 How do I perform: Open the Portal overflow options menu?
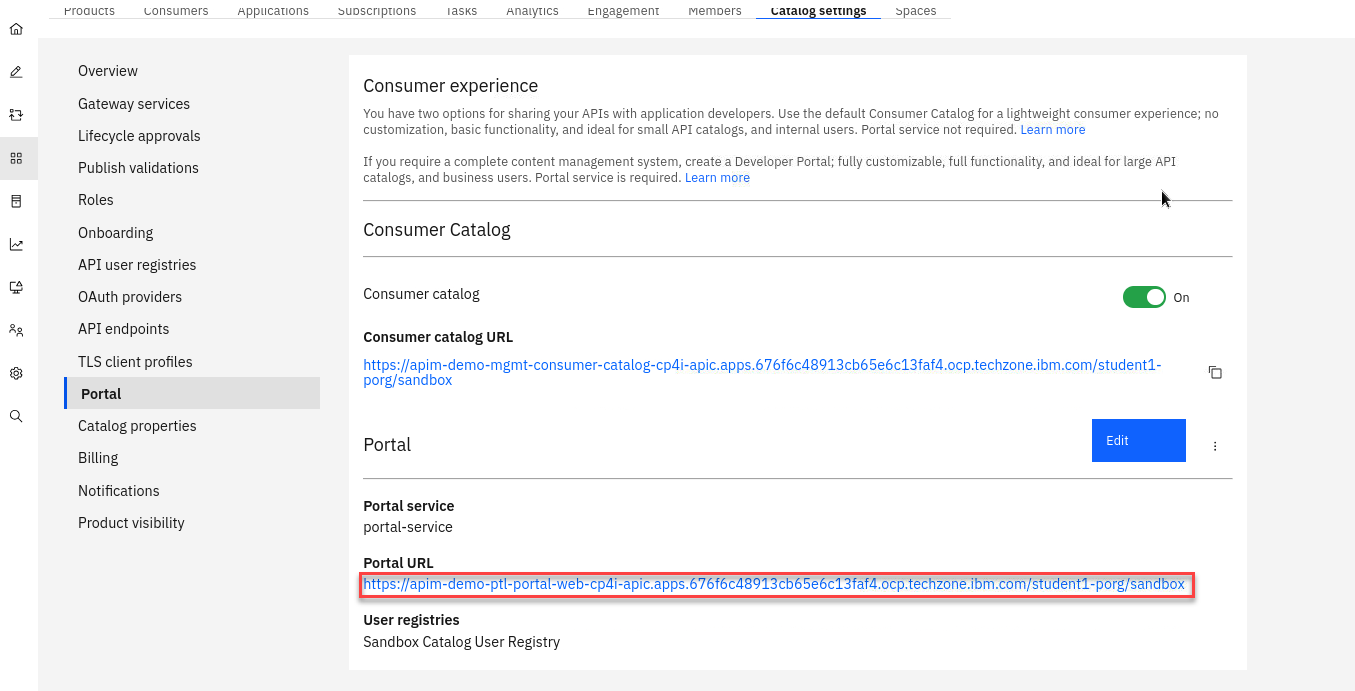point(1215,446)
